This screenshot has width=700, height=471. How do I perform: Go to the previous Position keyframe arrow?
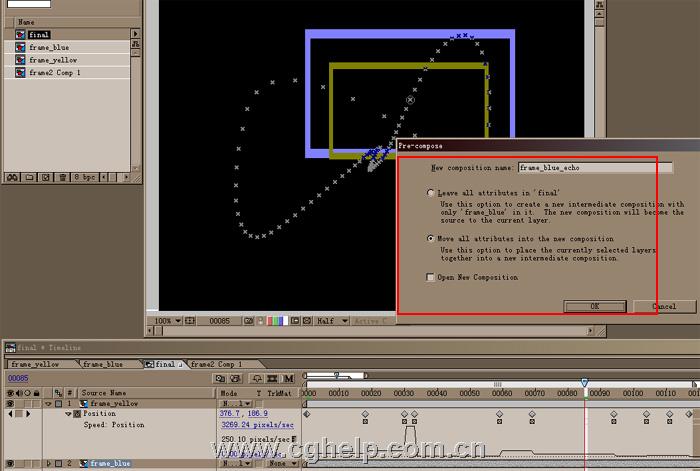point(10,414)
